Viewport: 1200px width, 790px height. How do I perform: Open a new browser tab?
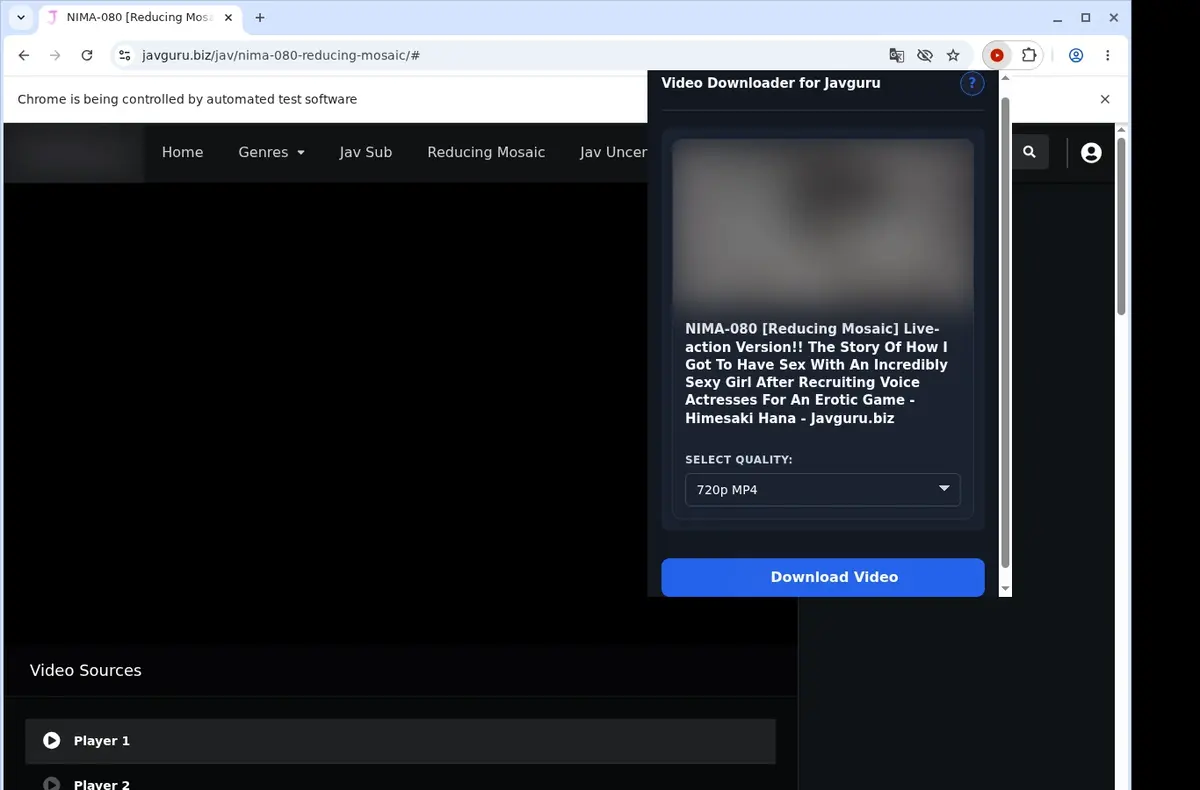point(260,17)
